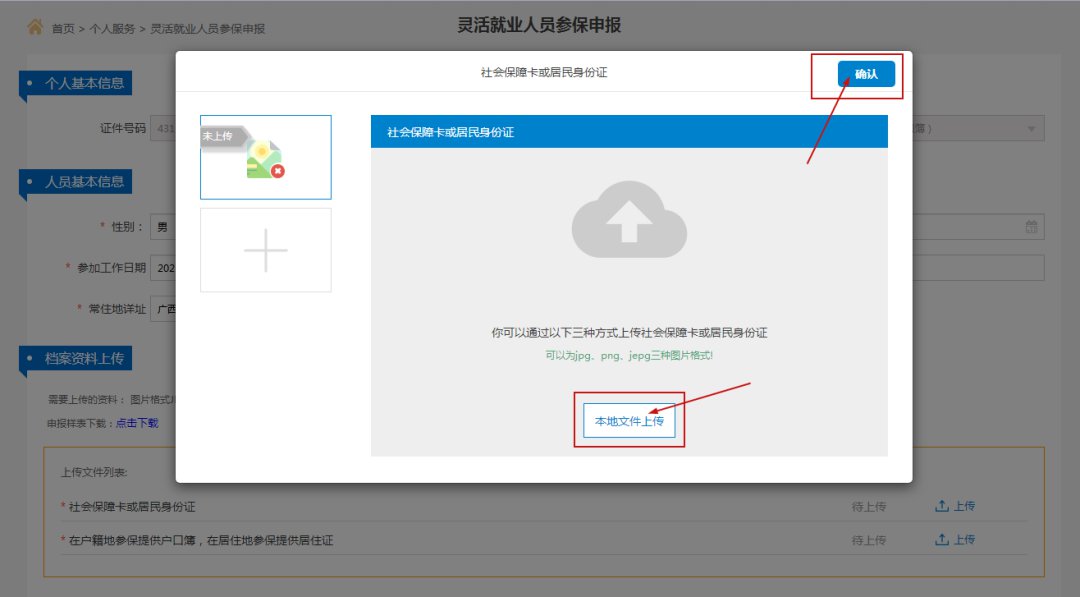Open the 性别 dropdown field
Screen dimensions: 1080x597
[163, 227]
